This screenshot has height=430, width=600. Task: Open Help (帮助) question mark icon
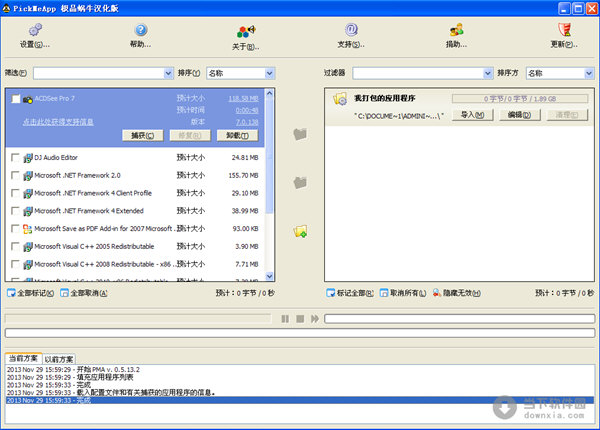[141, 30]
